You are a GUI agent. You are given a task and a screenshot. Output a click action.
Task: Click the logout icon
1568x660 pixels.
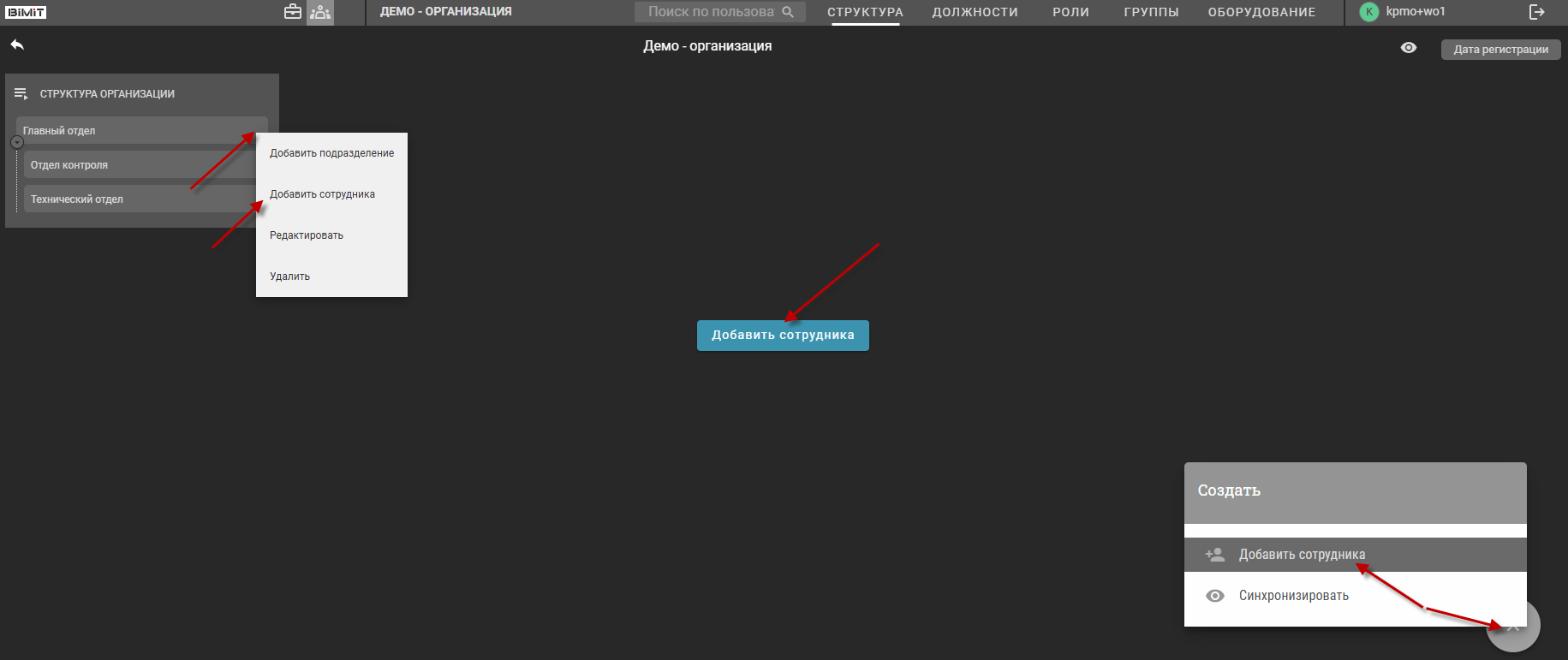pos(1537,12)
